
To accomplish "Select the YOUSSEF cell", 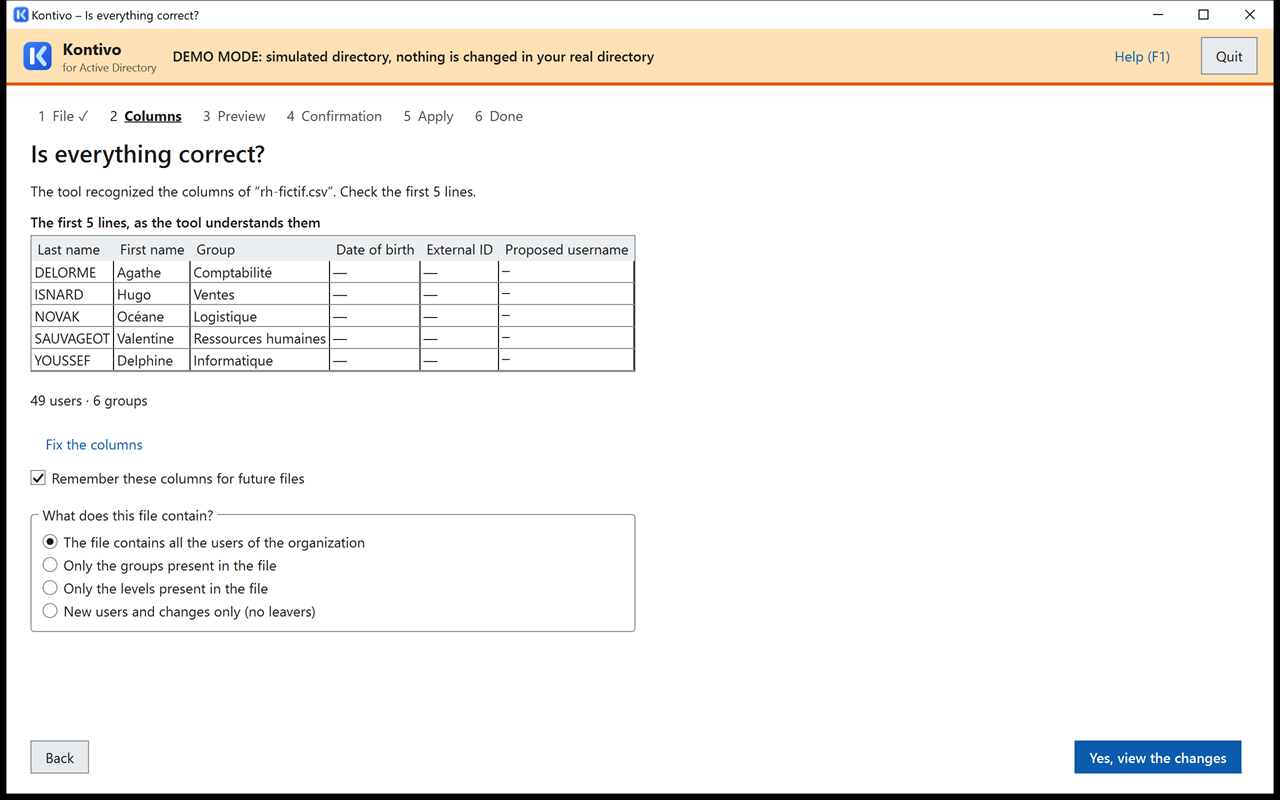I will pyautogui.click(x=73, y=360).
